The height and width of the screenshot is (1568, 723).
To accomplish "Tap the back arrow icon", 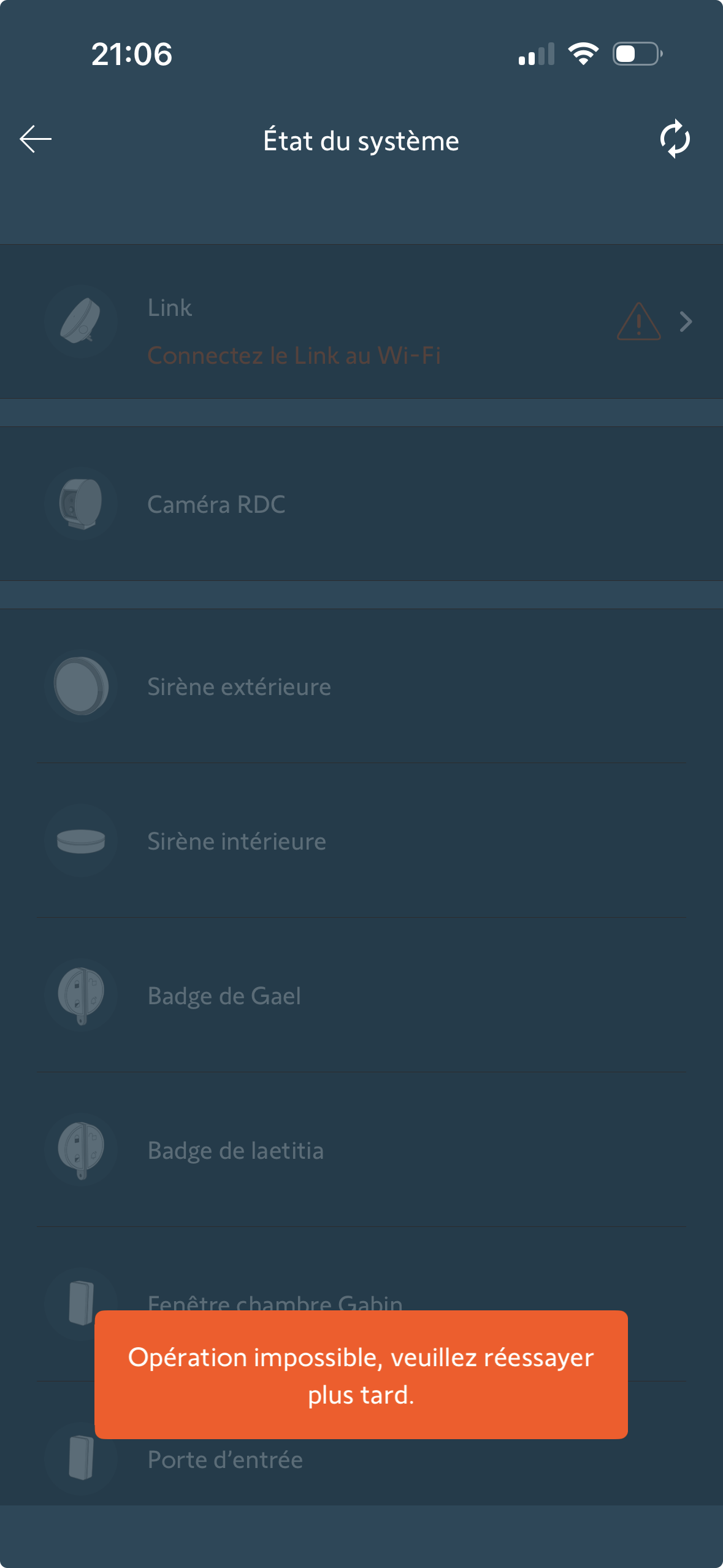I will pyautogui.click(x=36, y=139).
